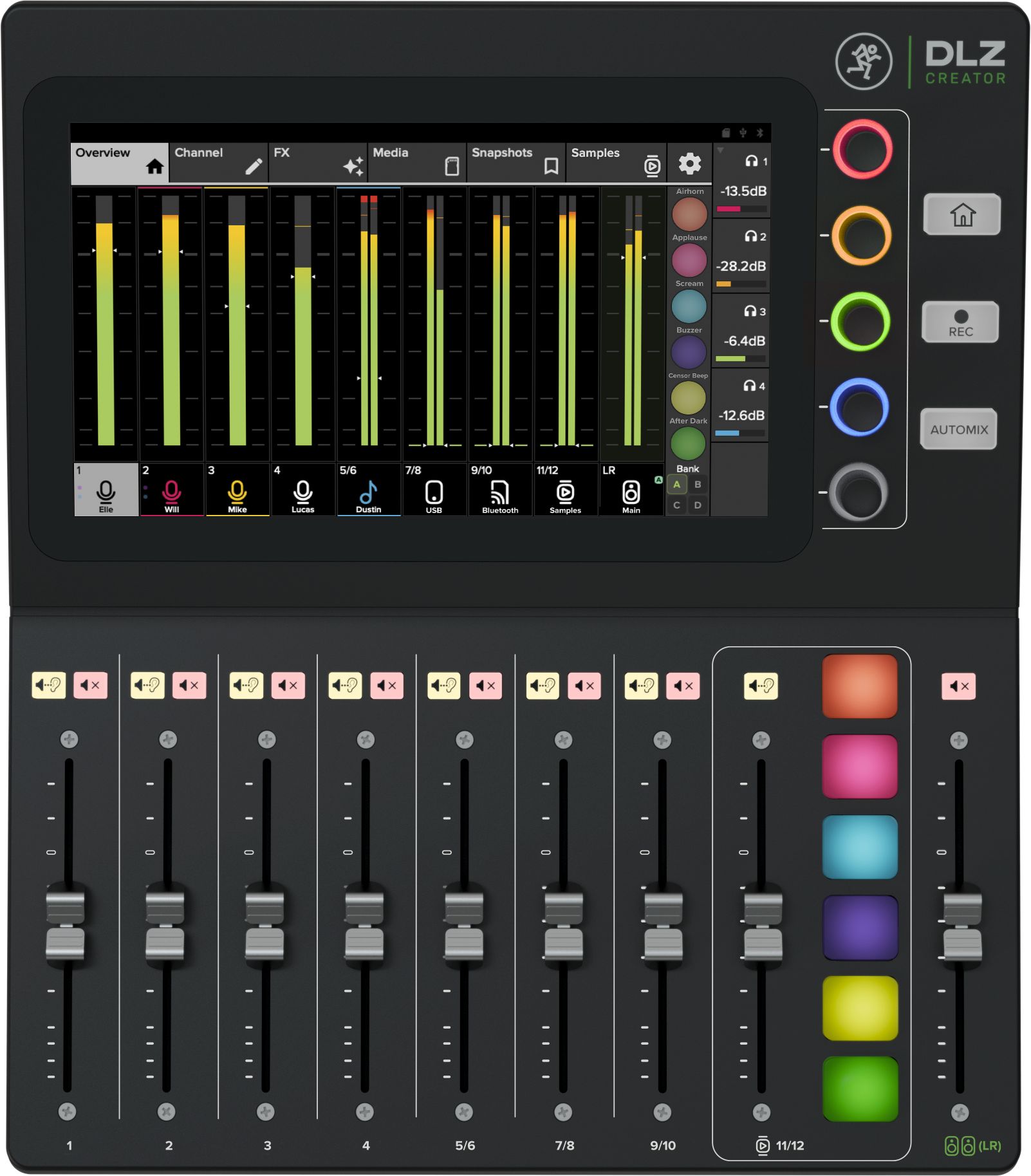Select the Main LR speaker icon
1031x1176 pixels.
coord(631,492)
